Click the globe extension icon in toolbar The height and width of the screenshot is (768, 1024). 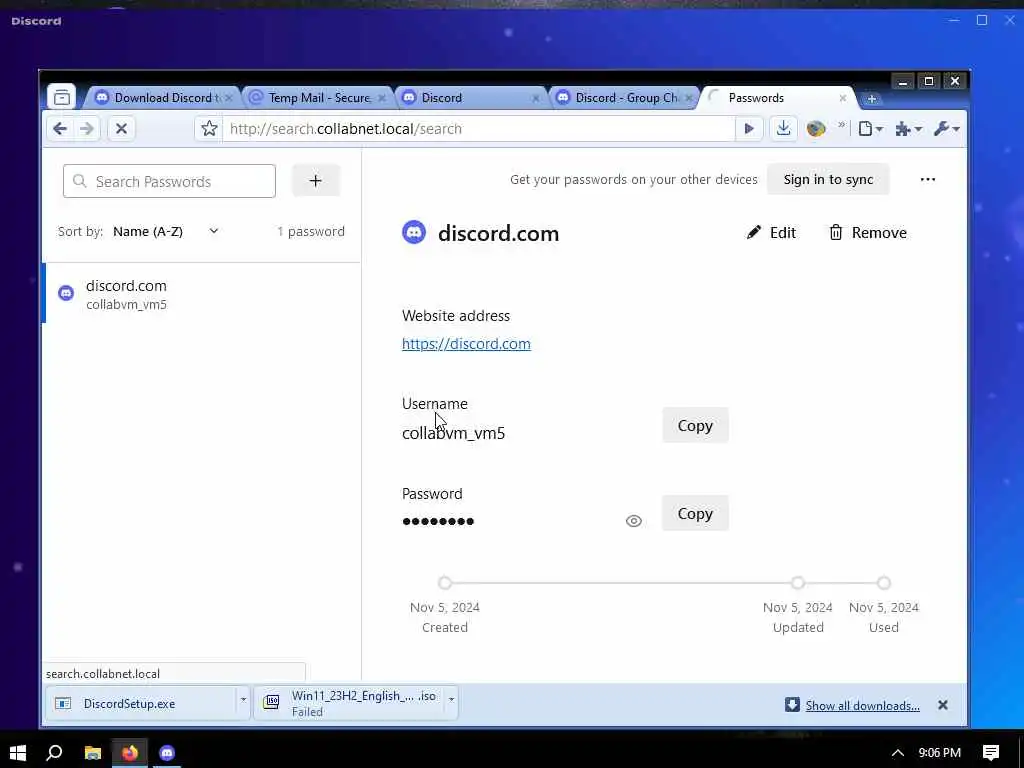[816, 129]
